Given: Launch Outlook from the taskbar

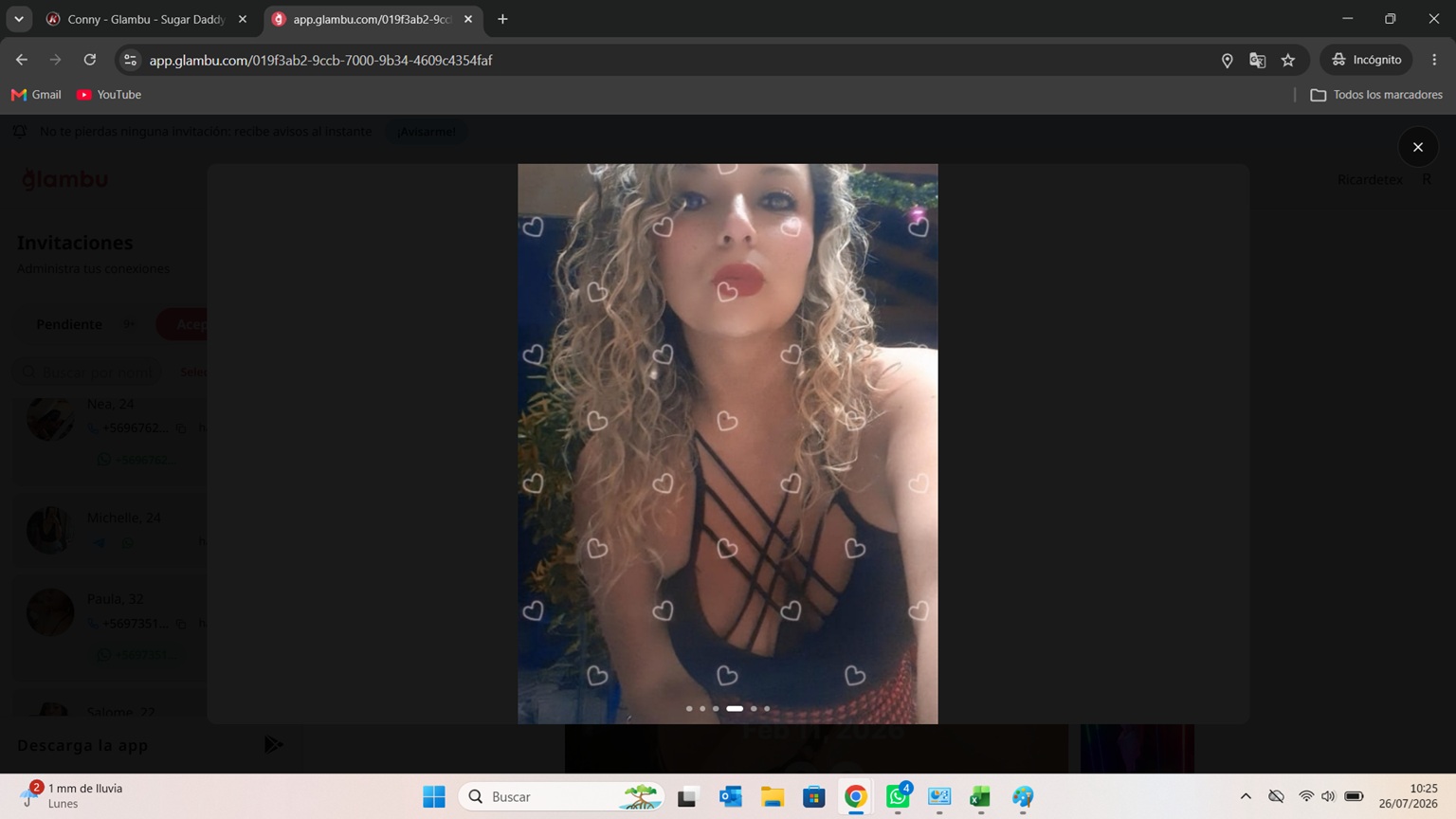Looking at the screenshot, I should point(730,797).
